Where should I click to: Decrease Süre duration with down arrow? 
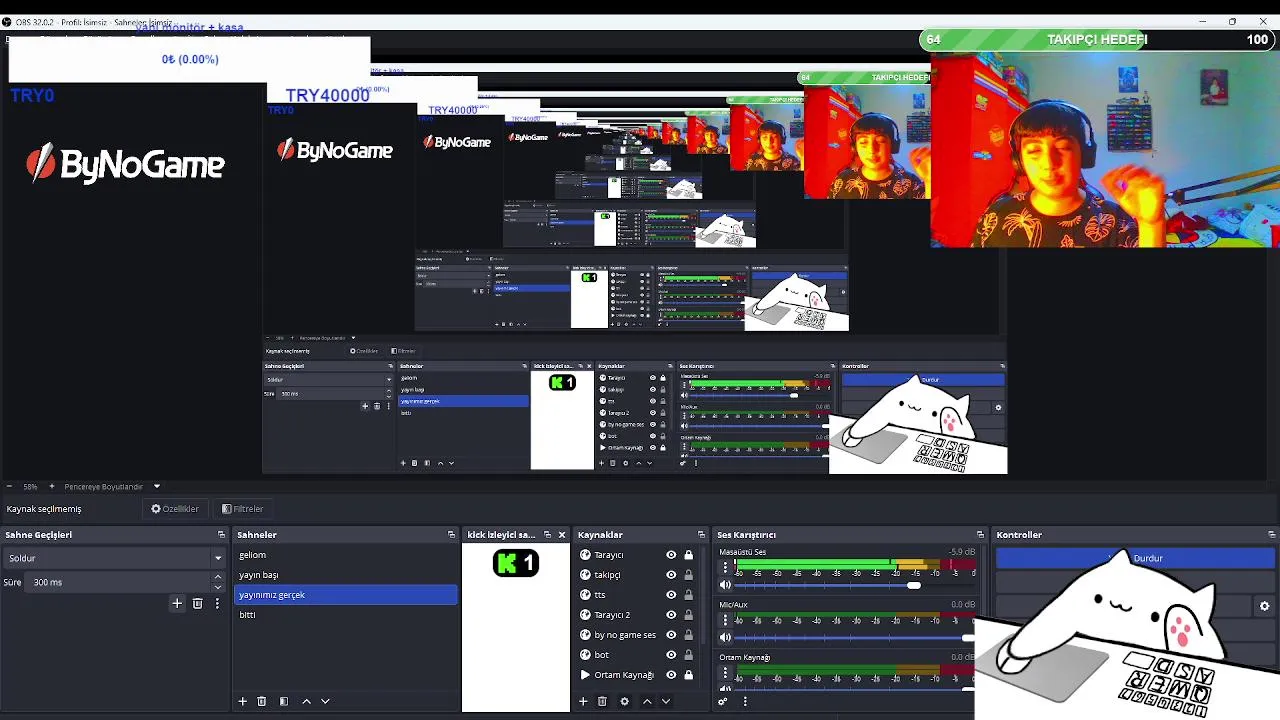[218, 587]
